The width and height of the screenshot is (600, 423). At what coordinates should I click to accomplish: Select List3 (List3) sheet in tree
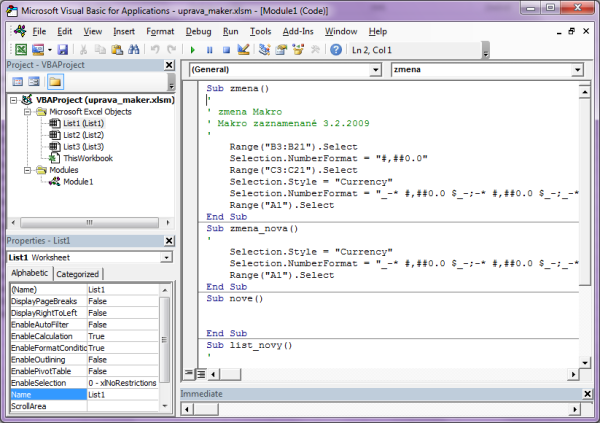(x=83, y=147)
